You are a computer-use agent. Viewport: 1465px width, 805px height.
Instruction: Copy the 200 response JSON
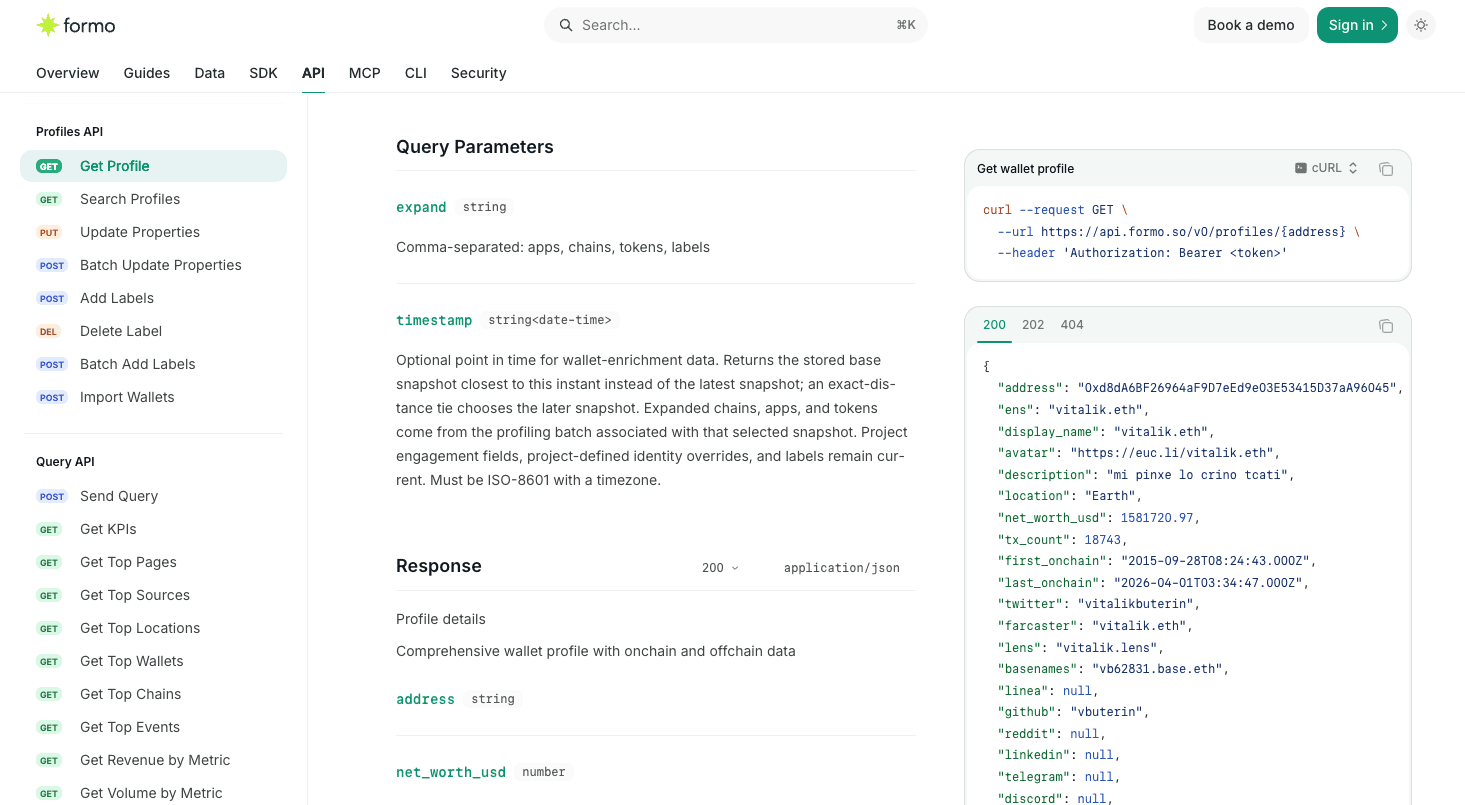tap(1386, 326)
